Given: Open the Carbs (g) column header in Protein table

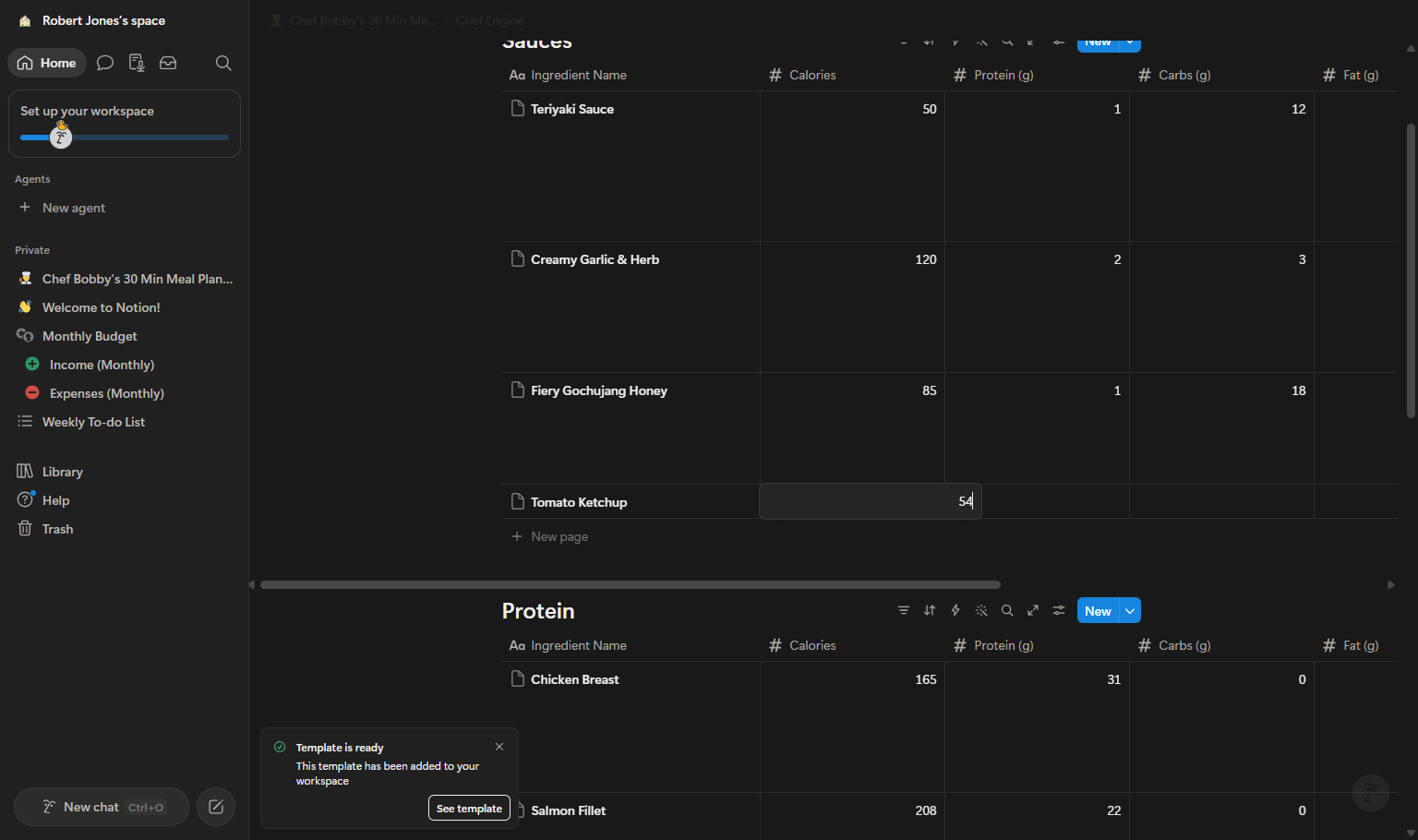Looking at the screenshot, I should [x=1221, y=645].
